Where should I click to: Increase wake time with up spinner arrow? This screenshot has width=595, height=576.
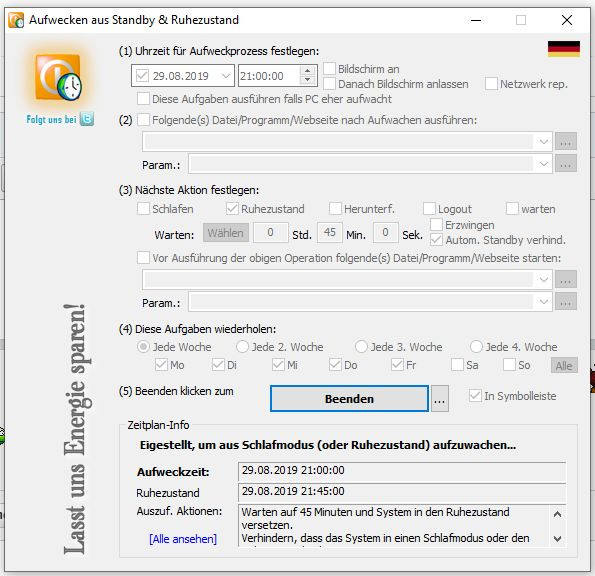pyautogui.click(x=308, y=71)
